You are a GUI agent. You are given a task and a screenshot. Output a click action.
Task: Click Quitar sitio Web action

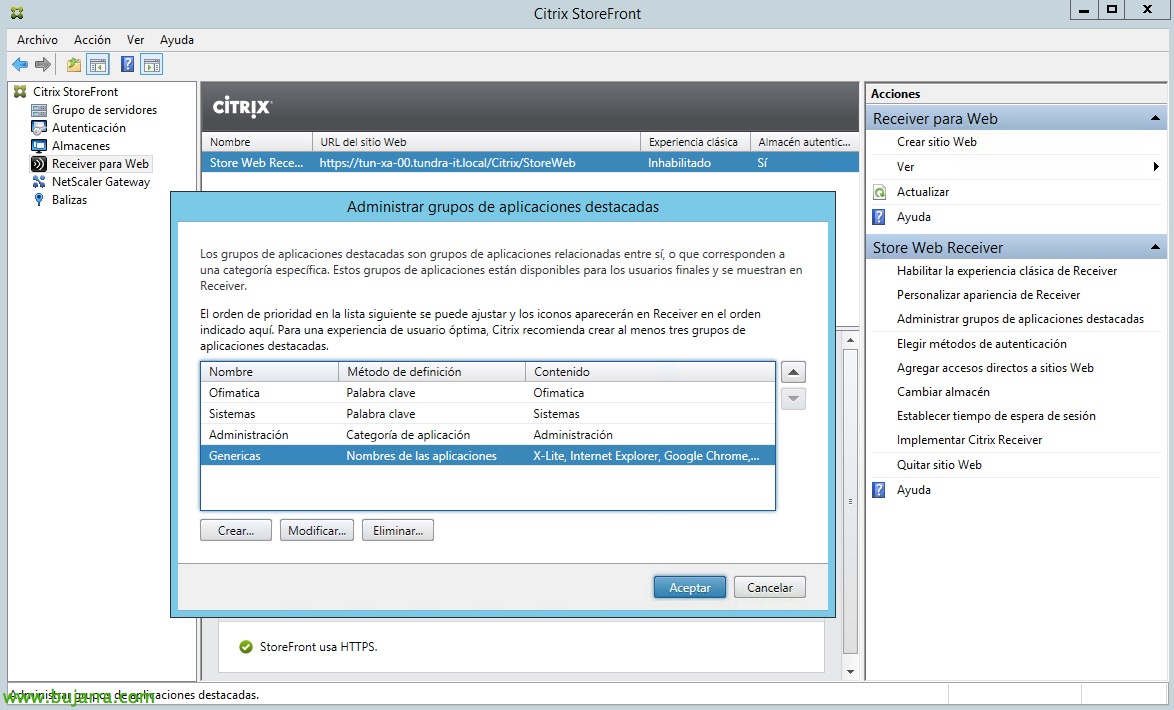(939, 465)
